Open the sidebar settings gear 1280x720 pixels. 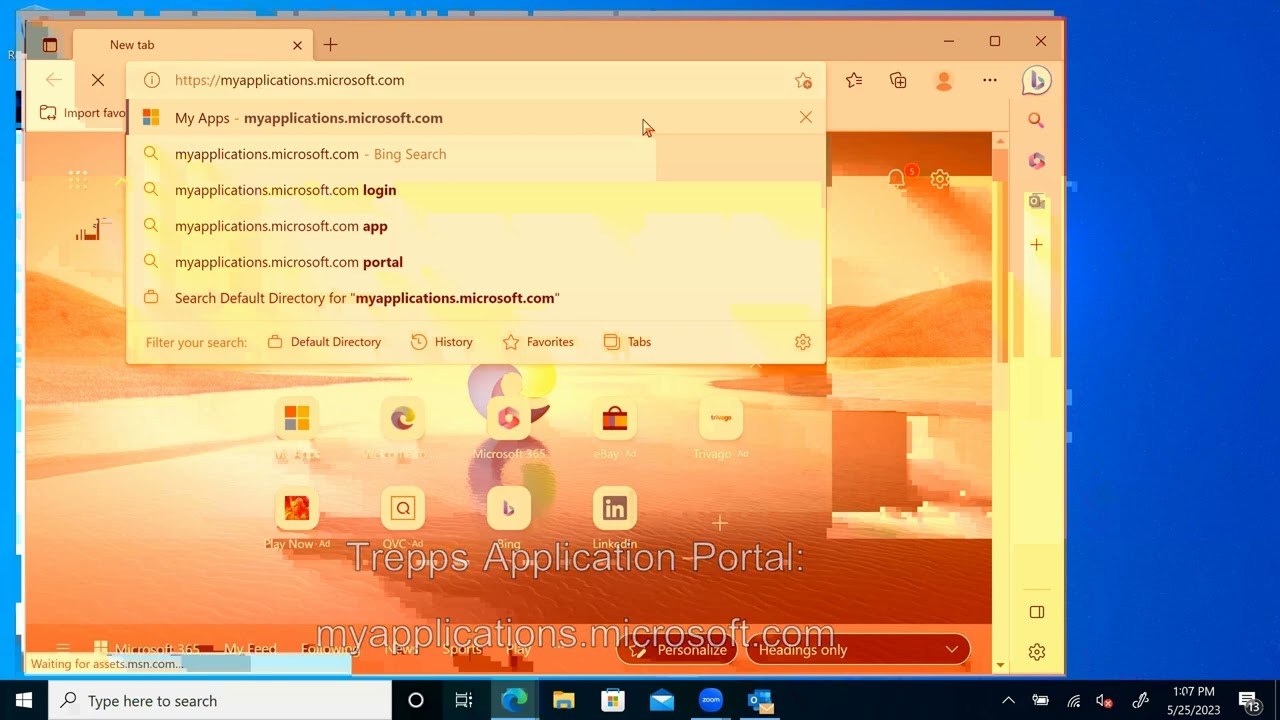pyautogui.click(x=1037, y=652)
